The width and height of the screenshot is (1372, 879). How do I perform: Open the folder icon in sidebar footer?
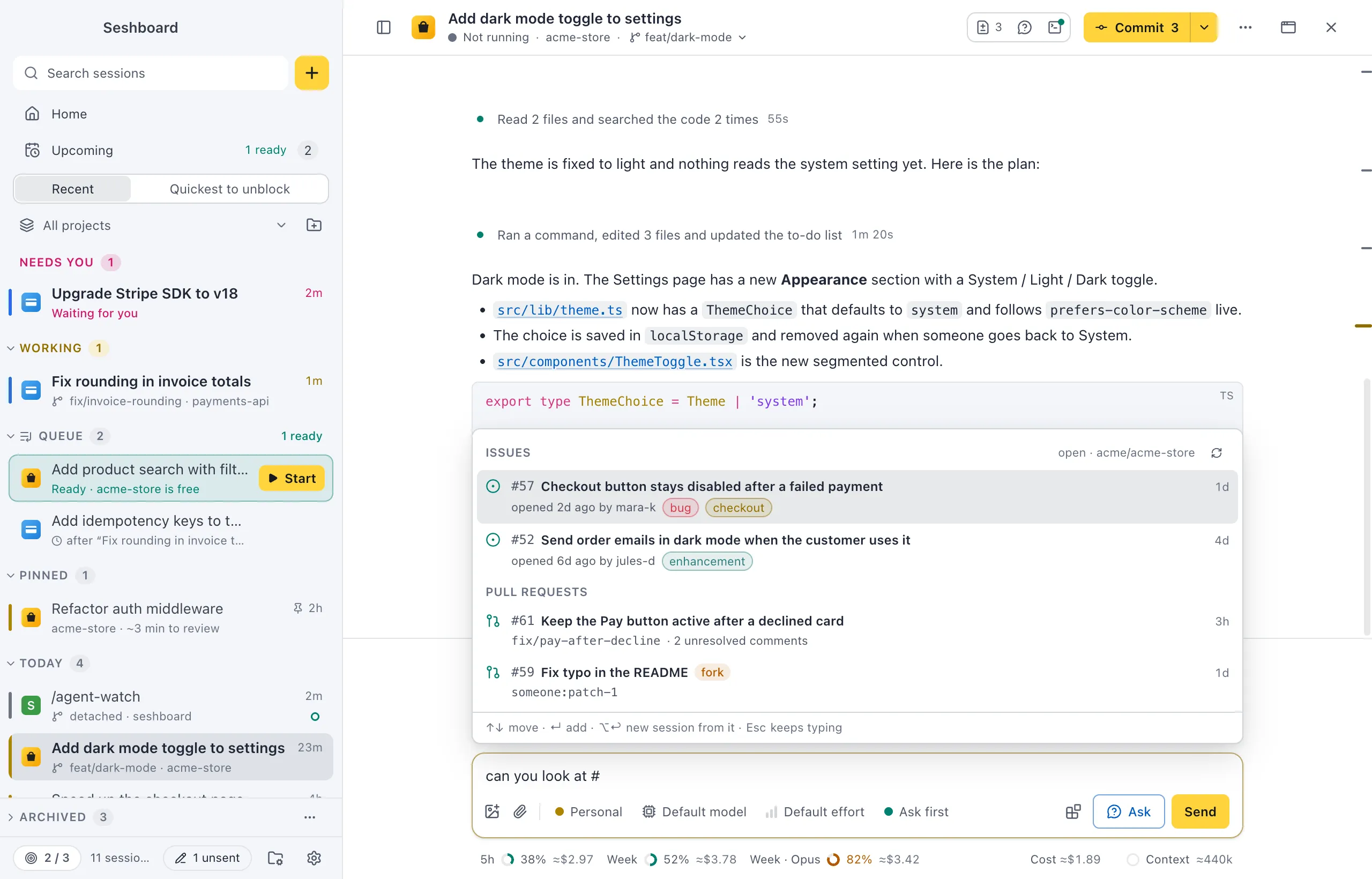(275, 858)
